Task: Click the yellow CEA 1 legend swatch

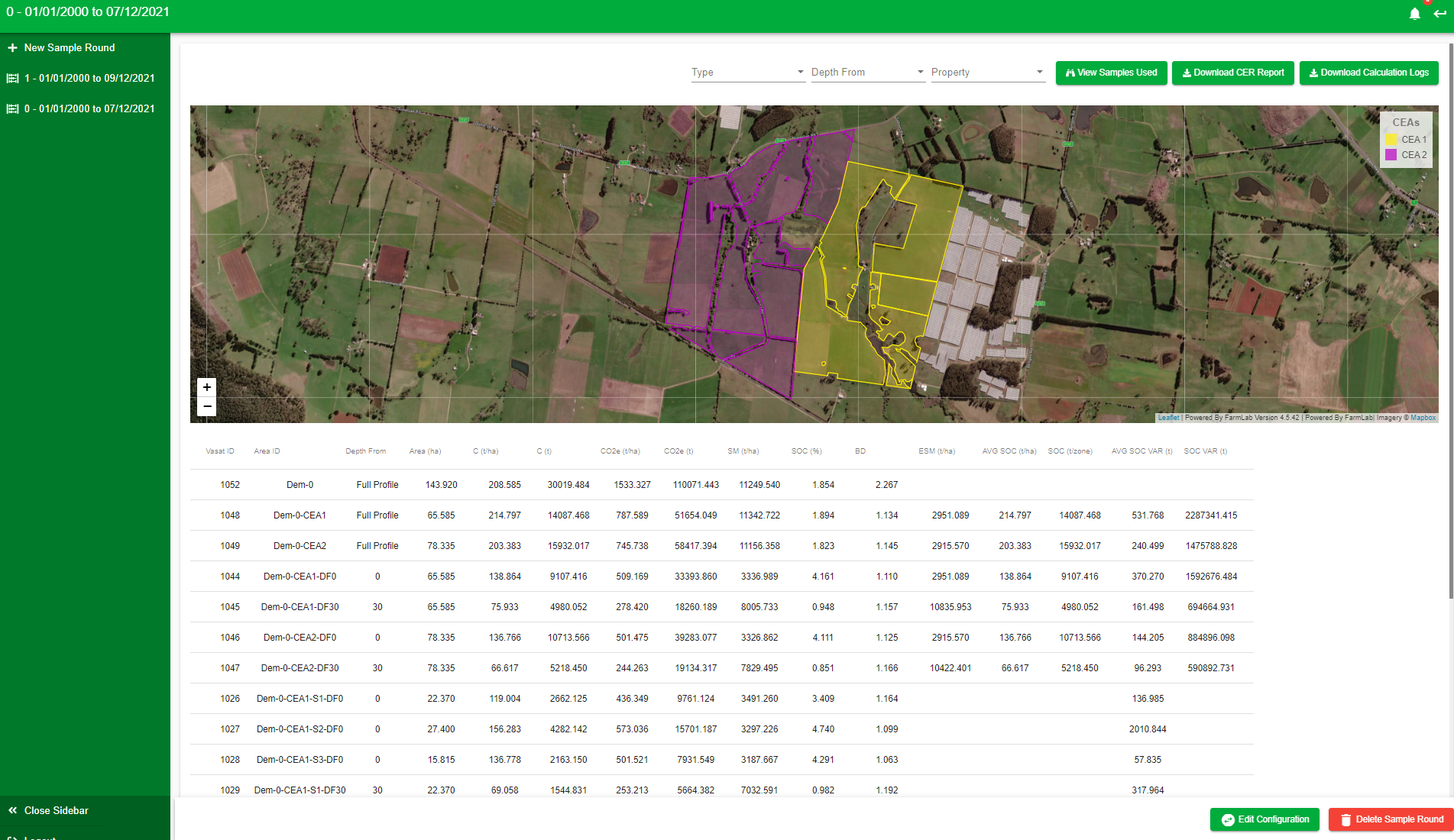Action: click(1391, 140)
